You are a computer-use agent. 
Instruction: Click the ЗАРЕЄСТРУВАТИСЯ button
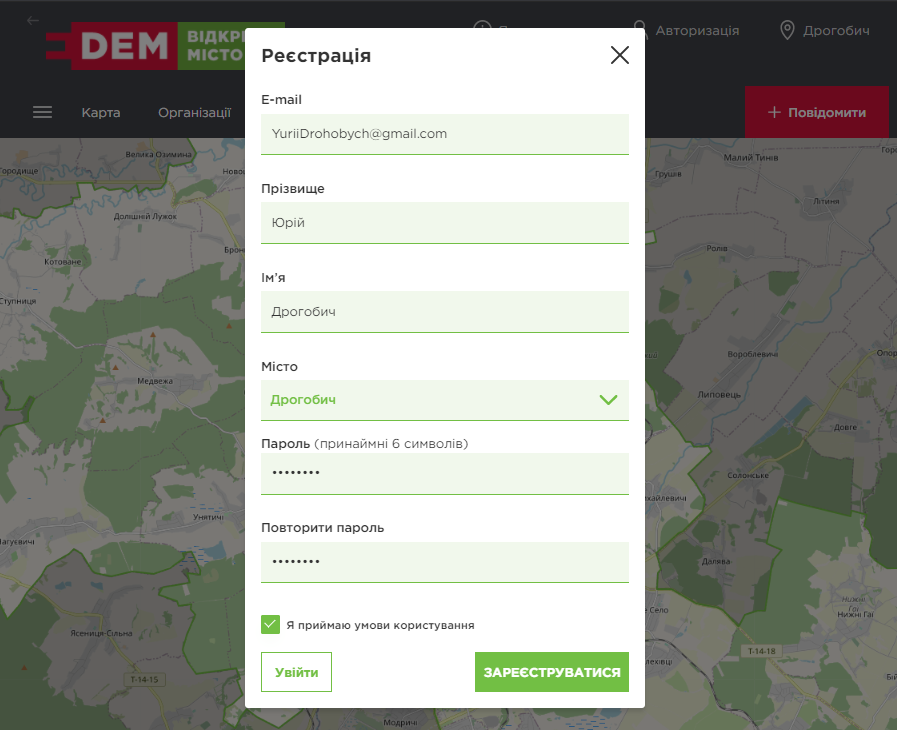pos(551,672)
